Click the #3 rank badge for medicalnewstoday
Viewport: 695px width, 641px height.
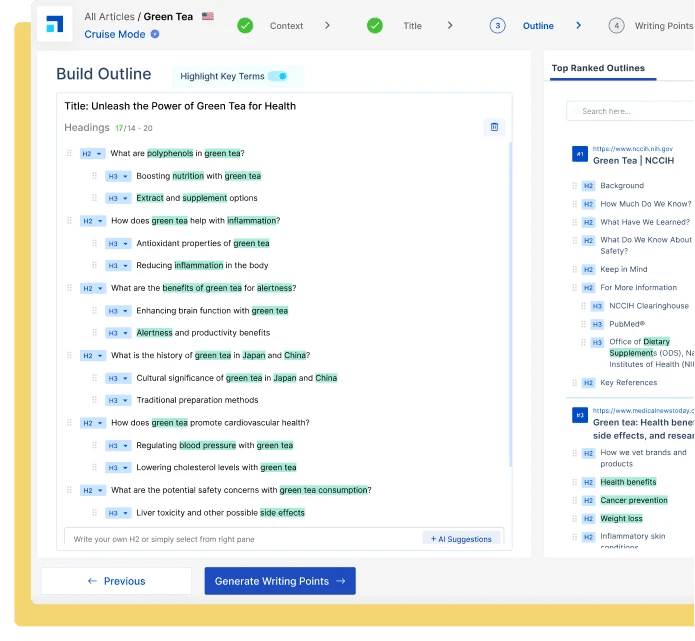[x=580, y=415]
